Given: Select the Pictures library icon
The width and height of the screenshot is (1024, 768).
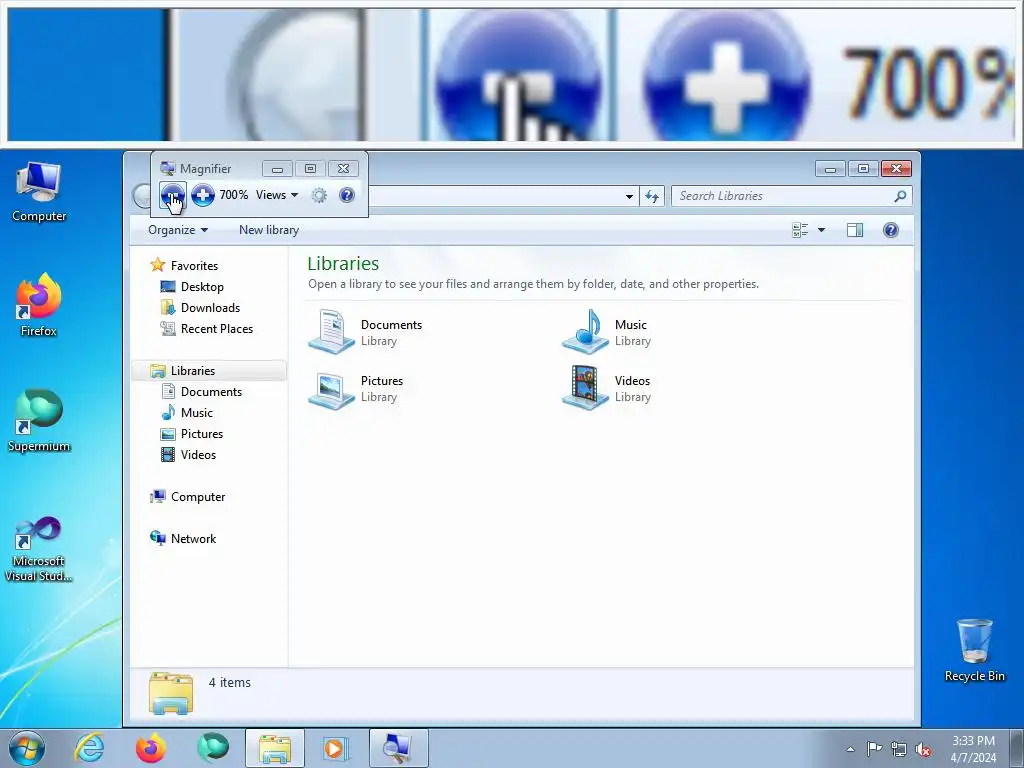Looking at the screenshot, I should click(331, 389).
